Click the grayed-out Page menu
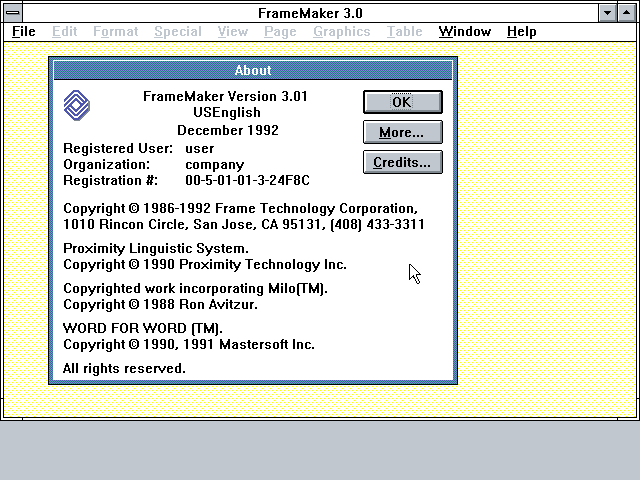Viewport: 640px width, 480px height. point(280,31)
